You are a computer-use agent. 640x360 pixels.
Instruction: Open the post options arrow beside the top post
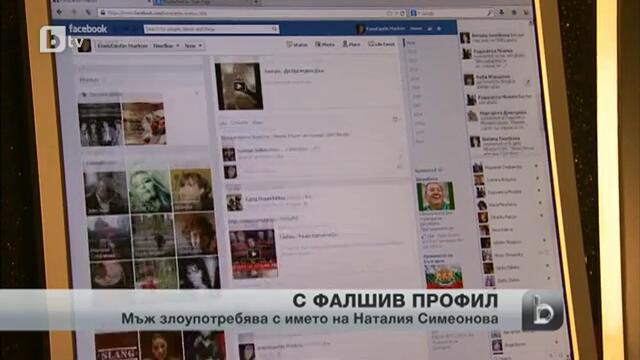tap(395, 119)
